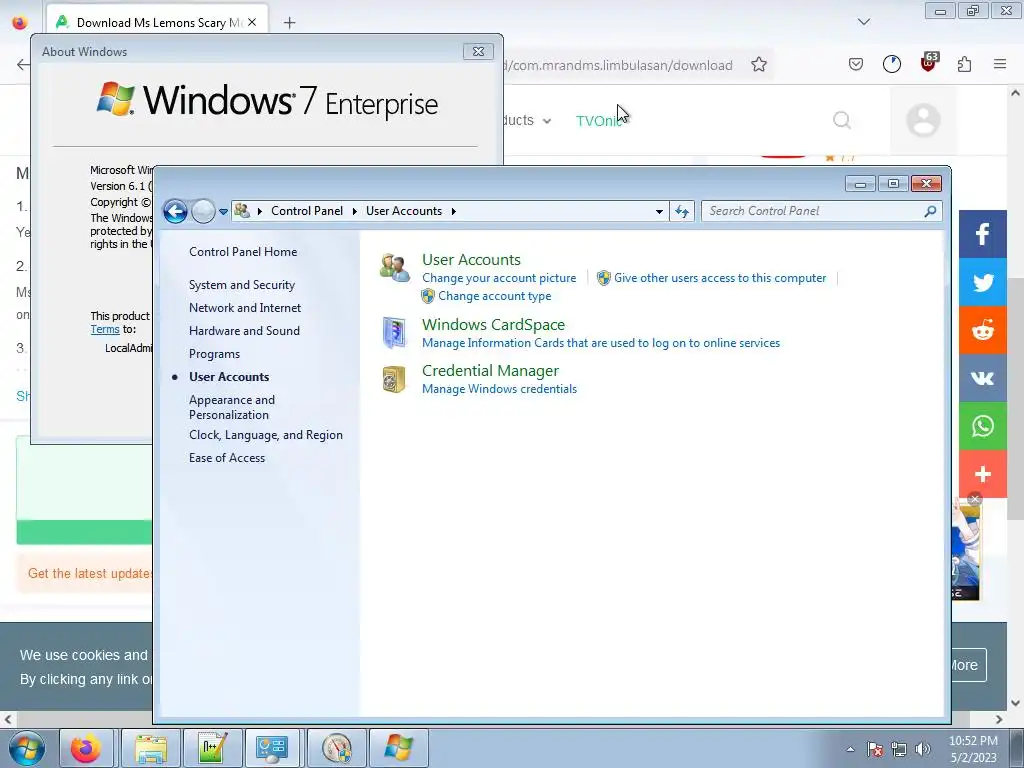This screenshot has height=768, width=1024.
Task: Open Firefox extensions puzzle icon
Action: tap(964, 64)
